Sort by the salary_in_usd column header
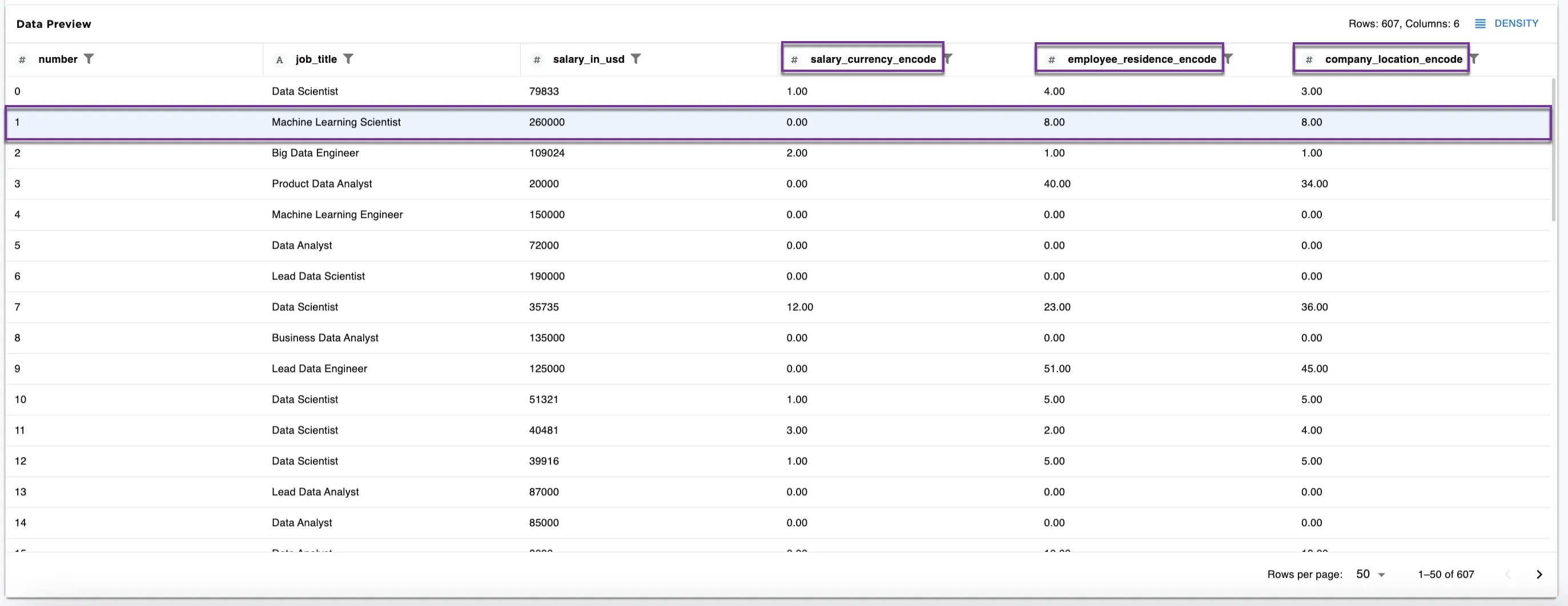This screenshot has width=1568, height=606. pos(588,59)
